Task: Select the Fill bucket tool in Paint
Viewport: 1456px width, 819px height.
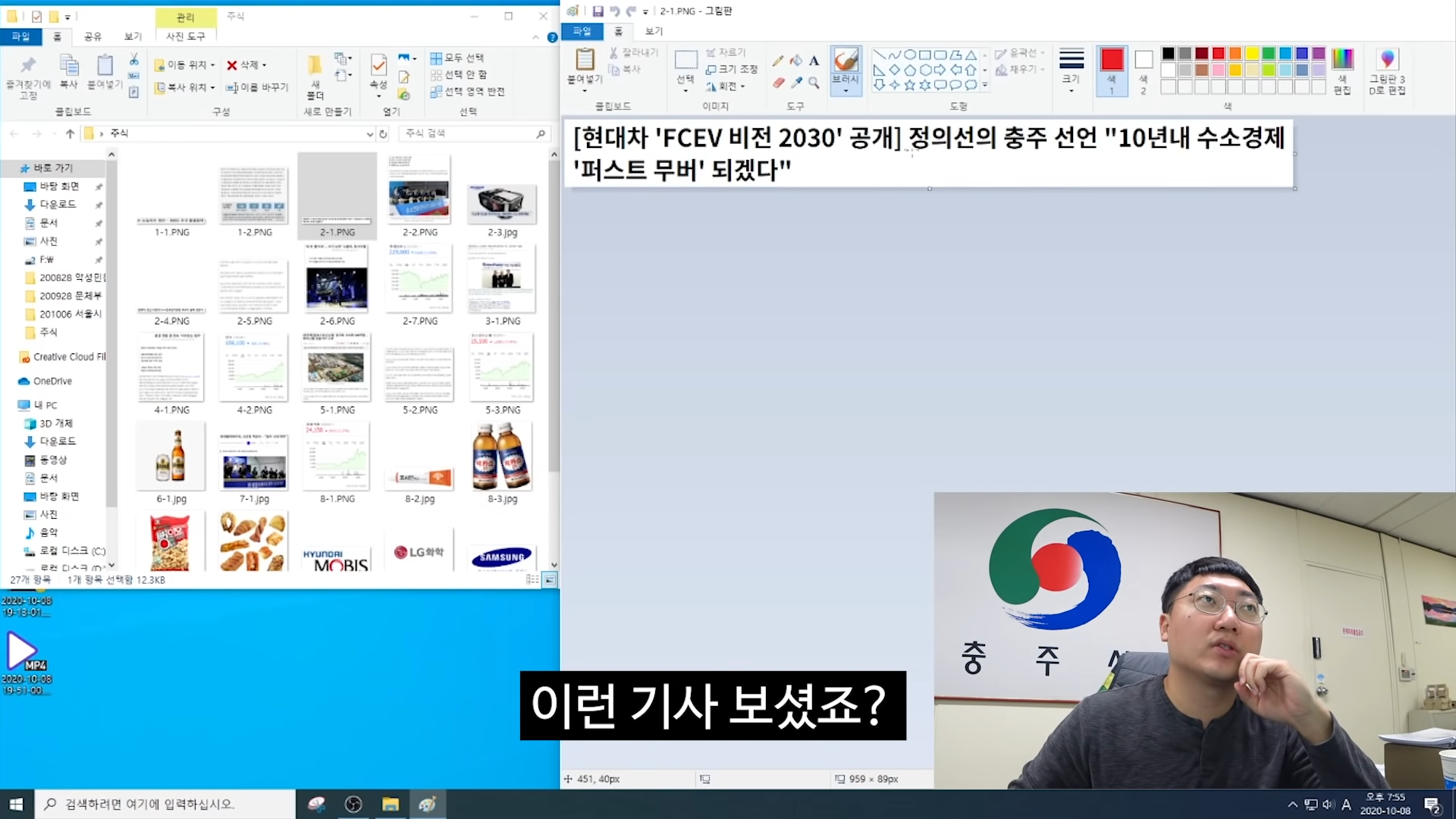Action: click(x=795, y=61)
